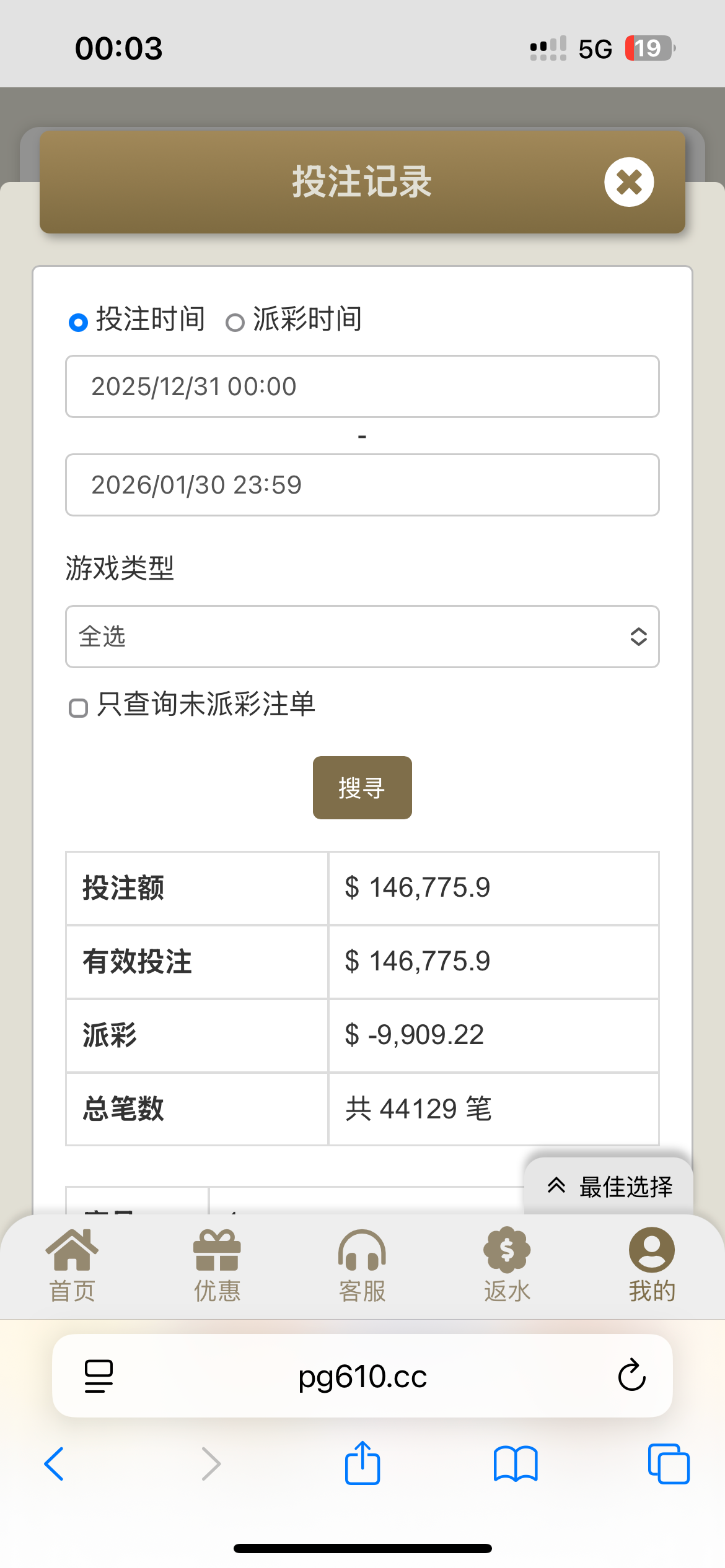Viewport: 725px width, 1568px height.
Task: Click the end date field 2026/01/30 23:59
Action: tap(362, 485)
